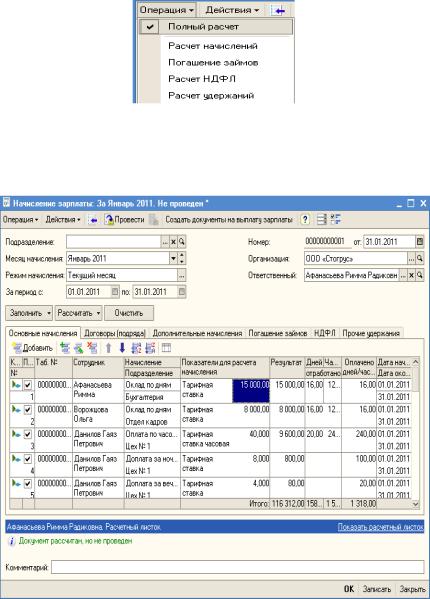Screen dimensions: 430x599
Task: Open the Показать расчетный листок link
Action: (380, 527)
